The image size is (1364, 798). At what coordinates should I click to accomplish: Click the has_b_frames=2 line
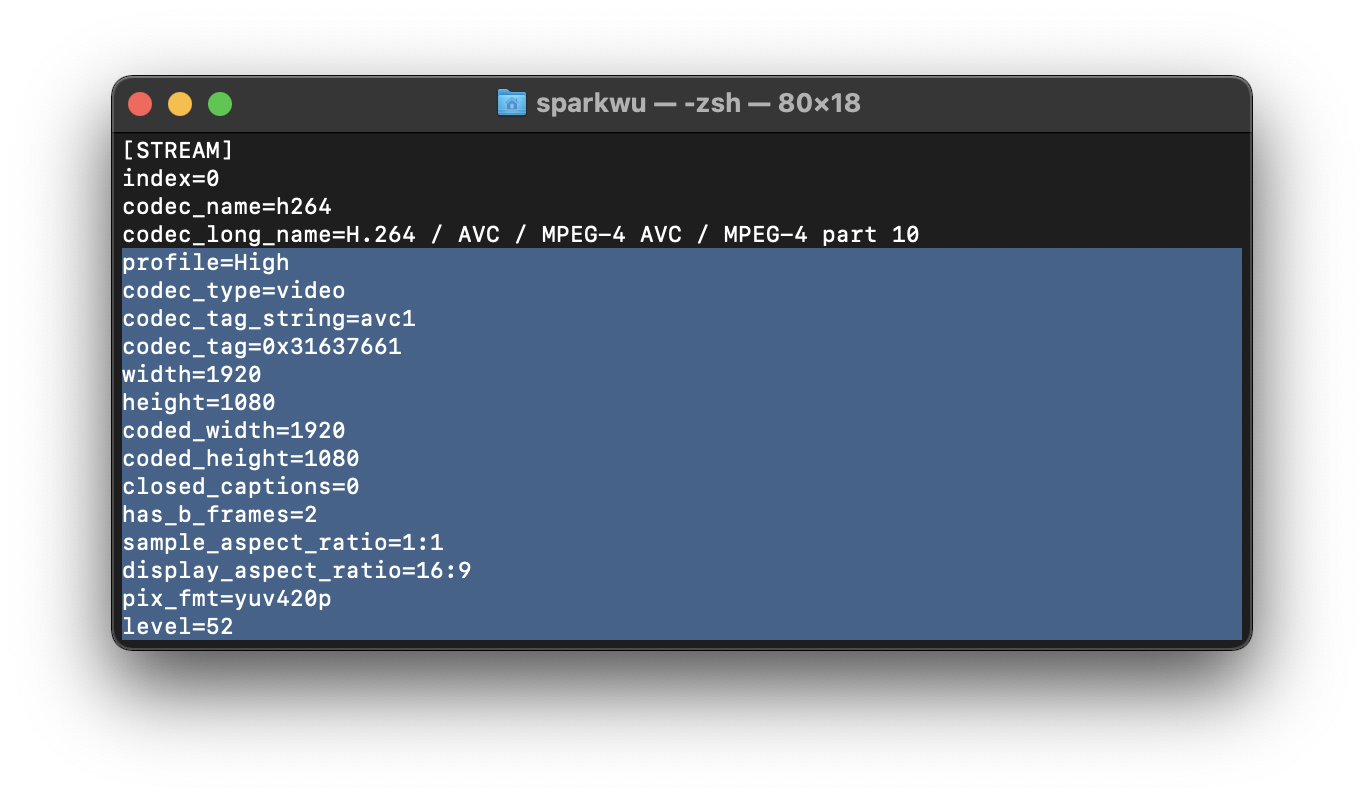[x=220, y=515]
